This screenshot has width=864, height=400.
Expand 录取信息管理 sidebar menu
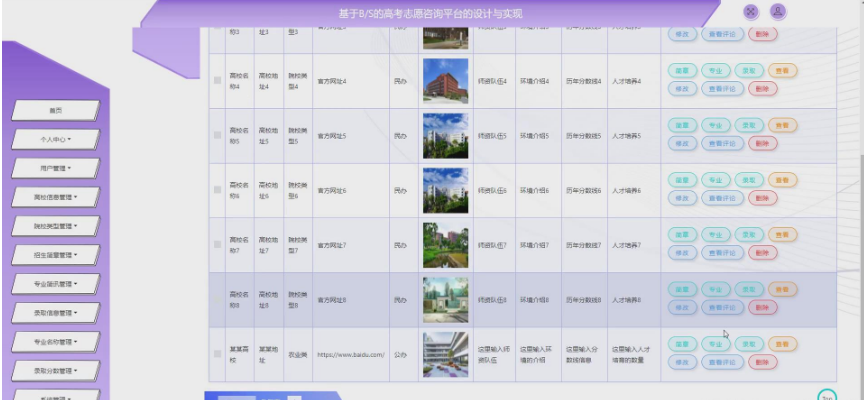coord(56,312)
